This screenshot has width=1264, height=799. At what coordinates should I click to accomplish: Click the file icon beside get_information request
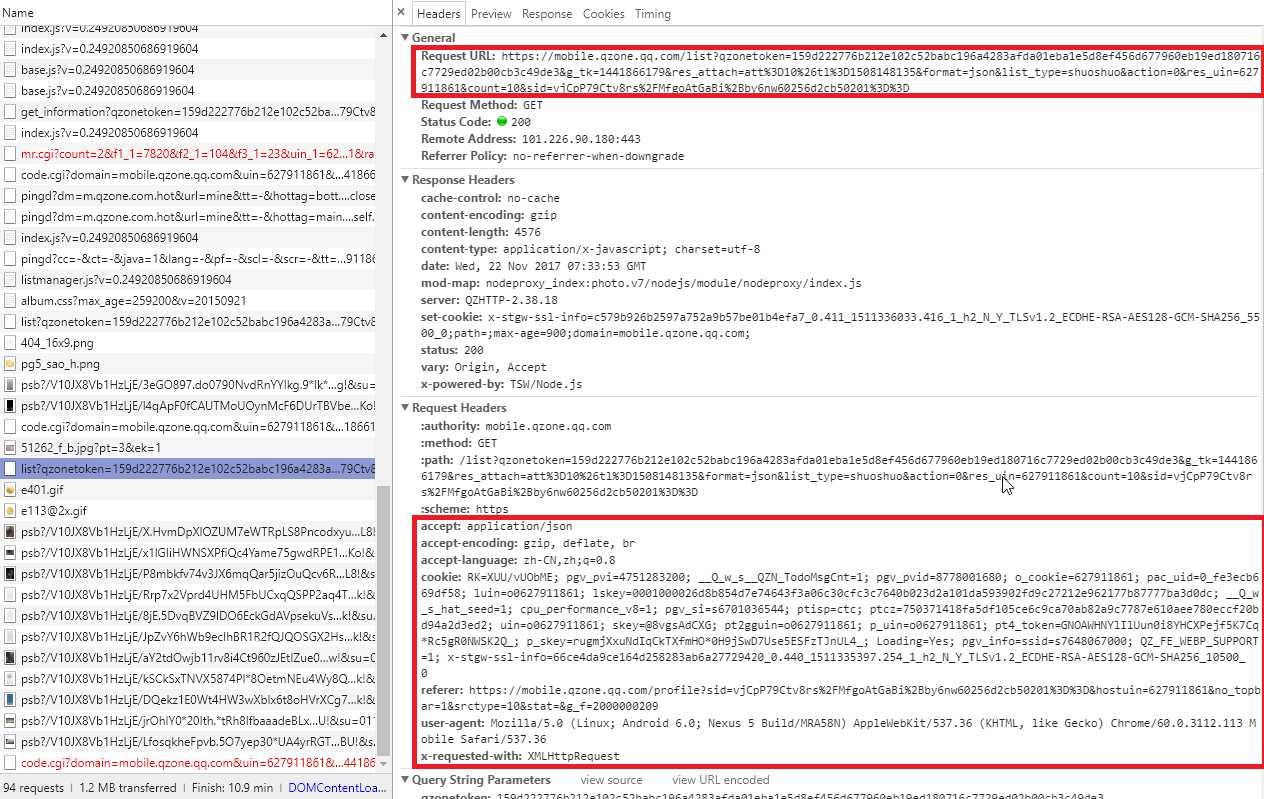(10, 112)
